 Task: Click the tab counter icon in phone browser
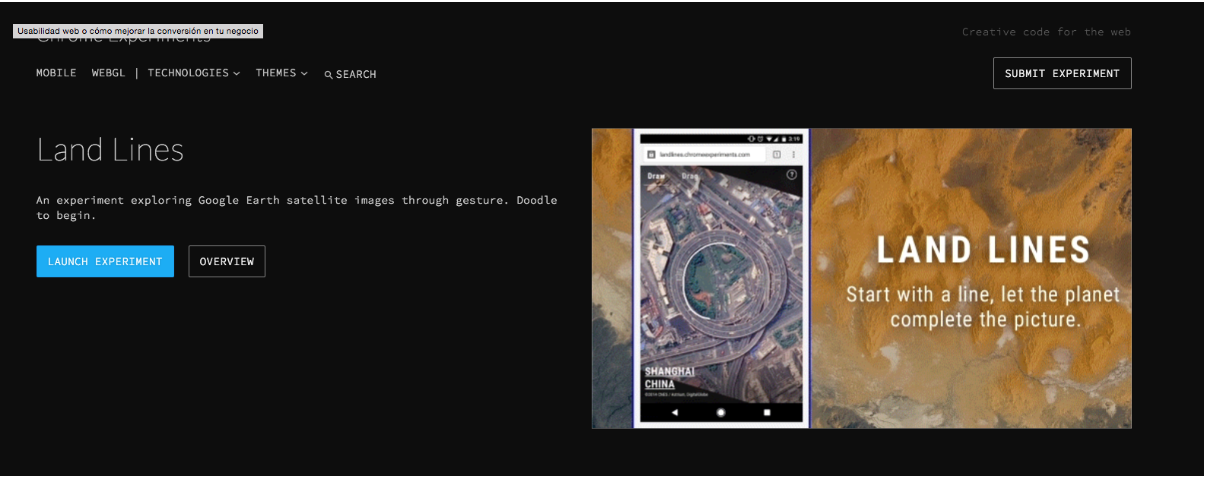tap(776, 155)
